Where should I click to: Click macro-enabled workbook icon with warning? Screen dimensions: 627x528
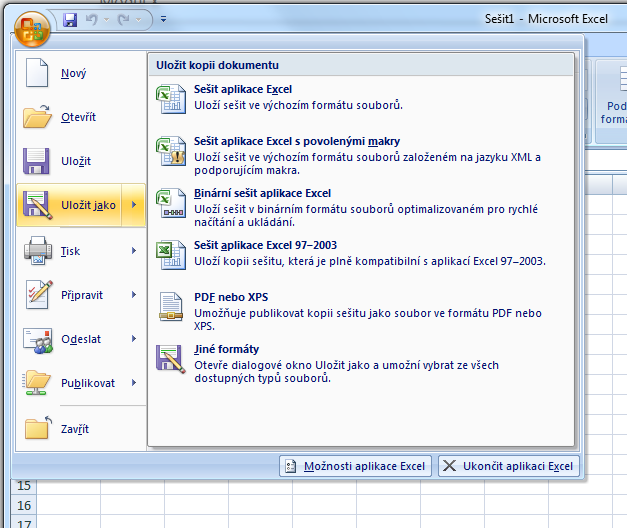tap(171, 151)
